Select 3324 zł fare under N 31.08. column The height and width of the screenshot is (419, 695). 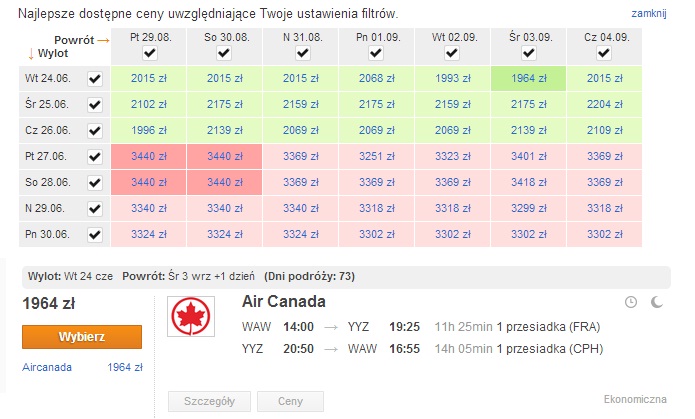click(x=301, y=234)
